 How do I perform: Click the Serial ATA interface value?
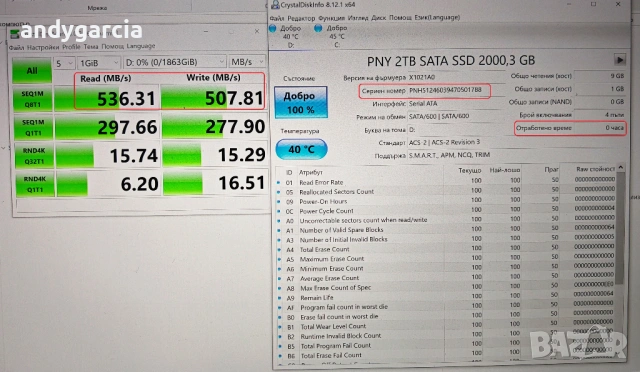tap(456, 103)
